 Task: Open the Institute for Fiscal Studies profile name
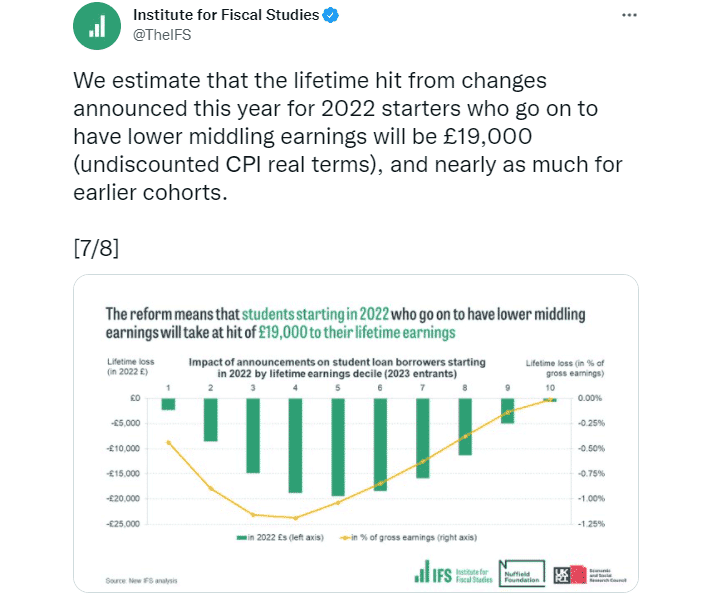pyautogui.click(x=226, y=15)
